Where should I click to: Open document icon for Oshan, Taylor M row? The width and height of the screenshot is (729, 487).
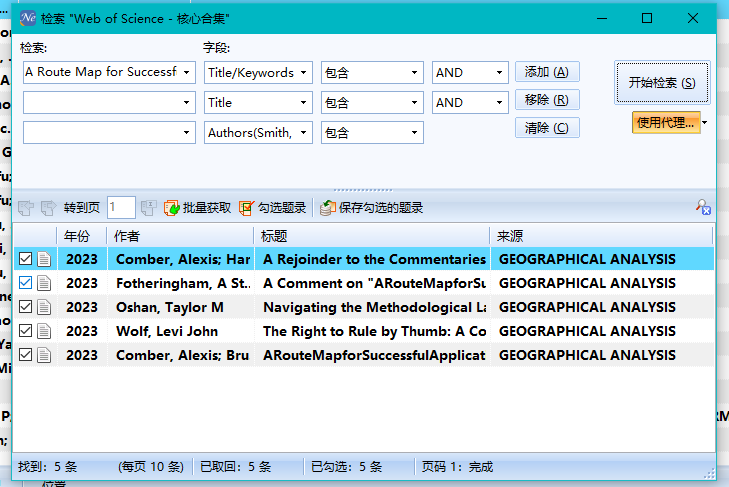(44, 307)
